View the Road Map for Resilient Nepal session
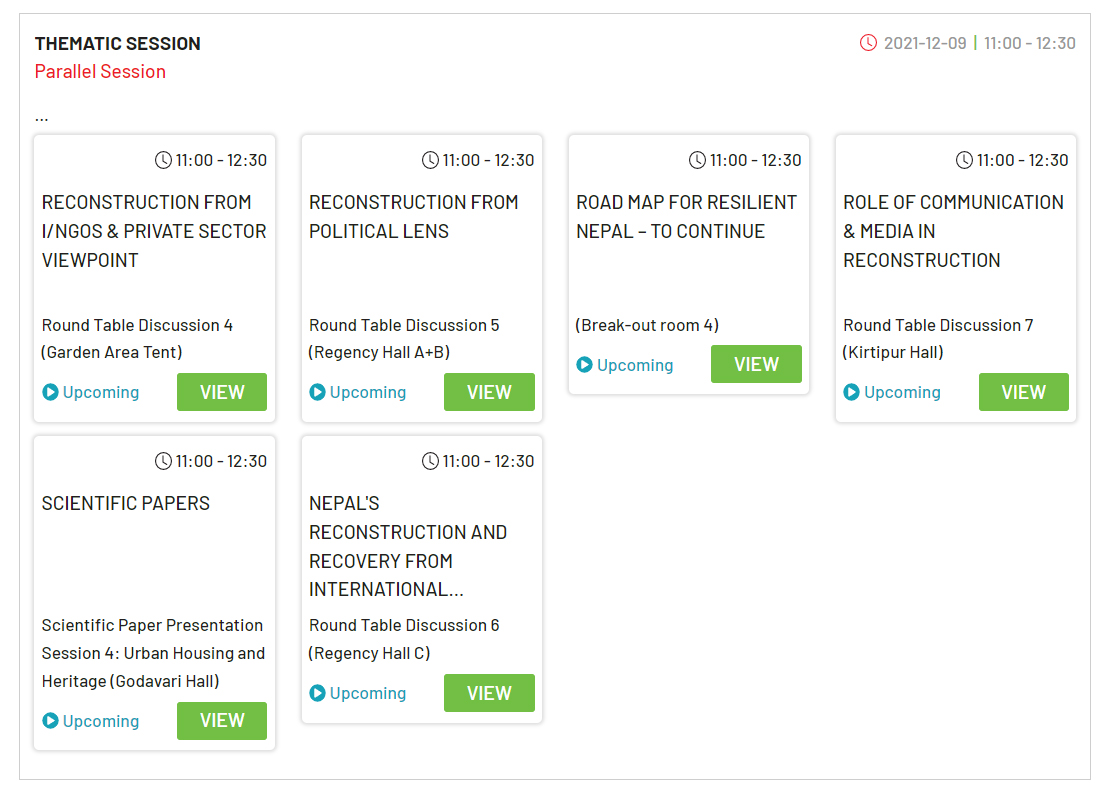 coord(756,364)
